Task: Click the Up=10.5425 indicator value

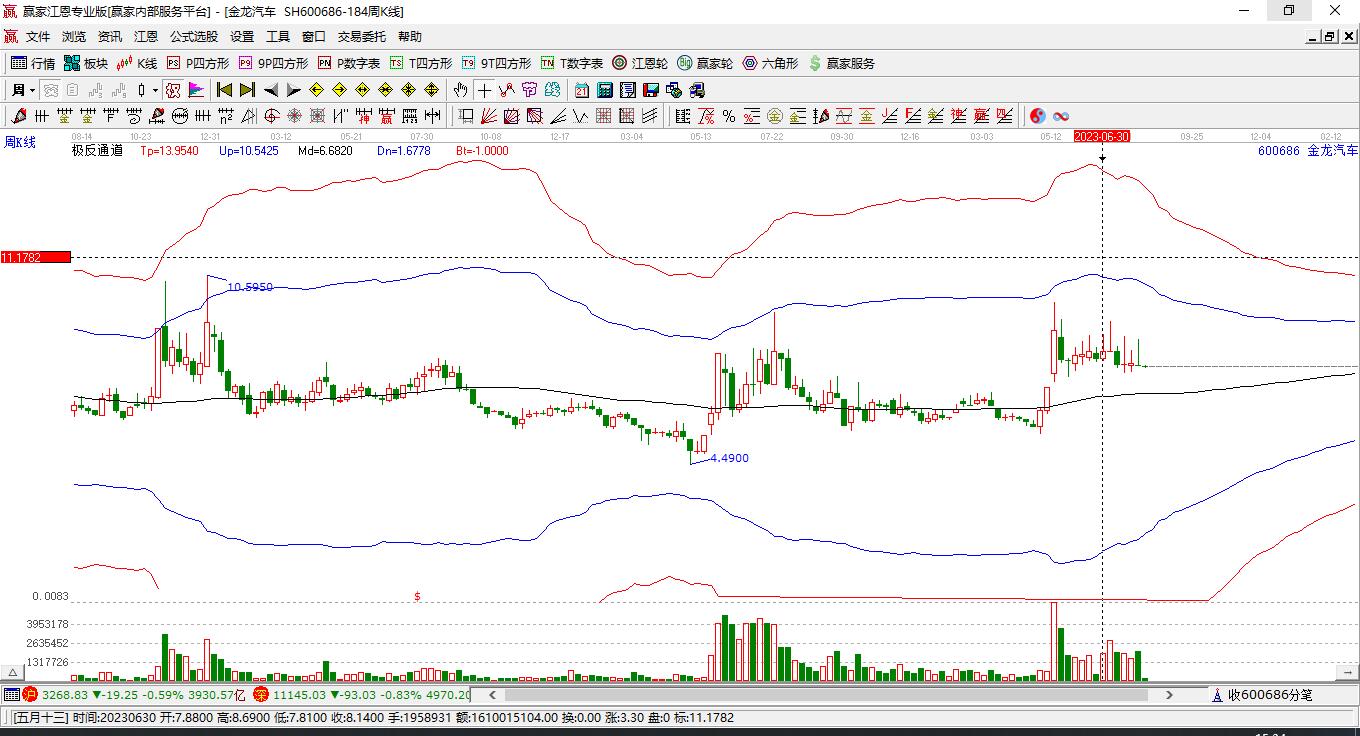Action: (250, 151)
